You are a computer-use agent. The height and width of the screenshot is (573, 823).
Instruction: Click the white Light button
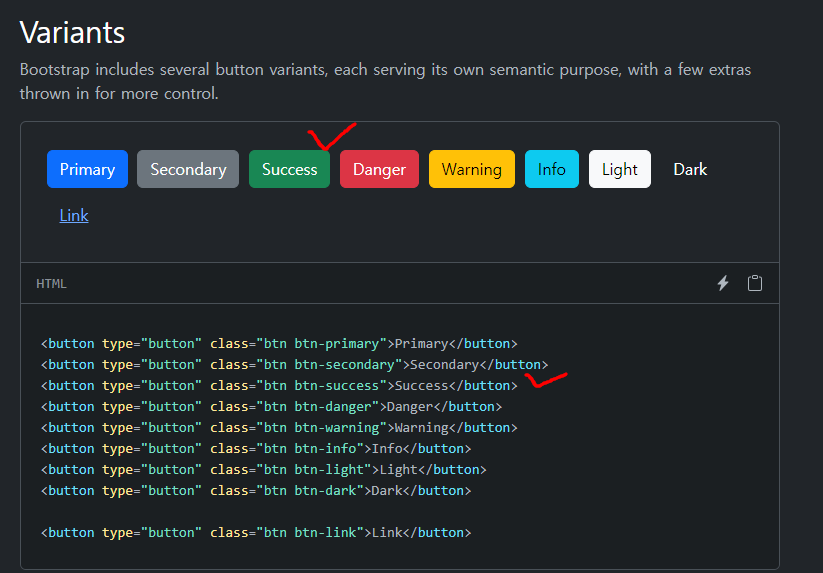(x=620, y=169)
